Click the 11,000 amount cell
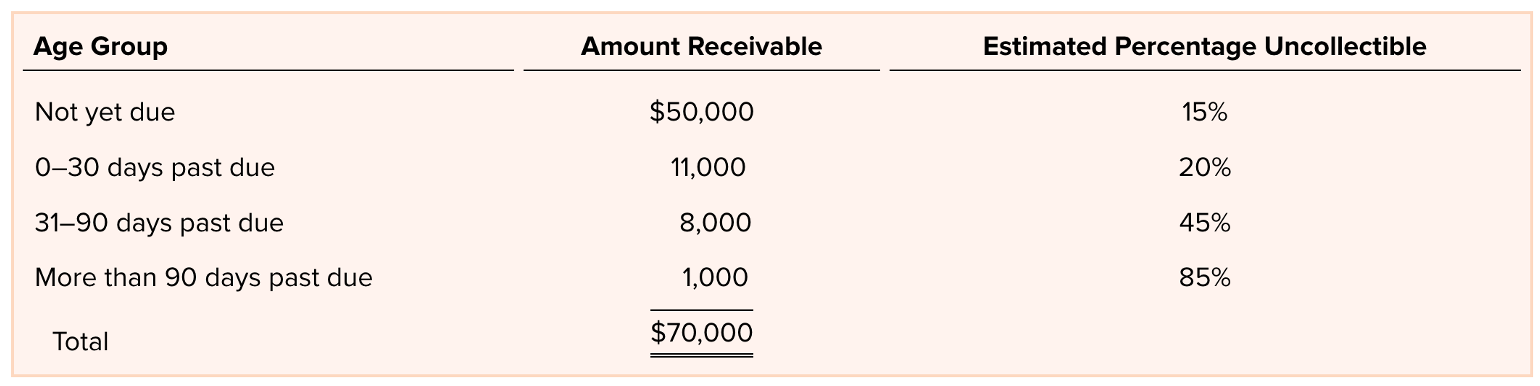 [708, 168]
